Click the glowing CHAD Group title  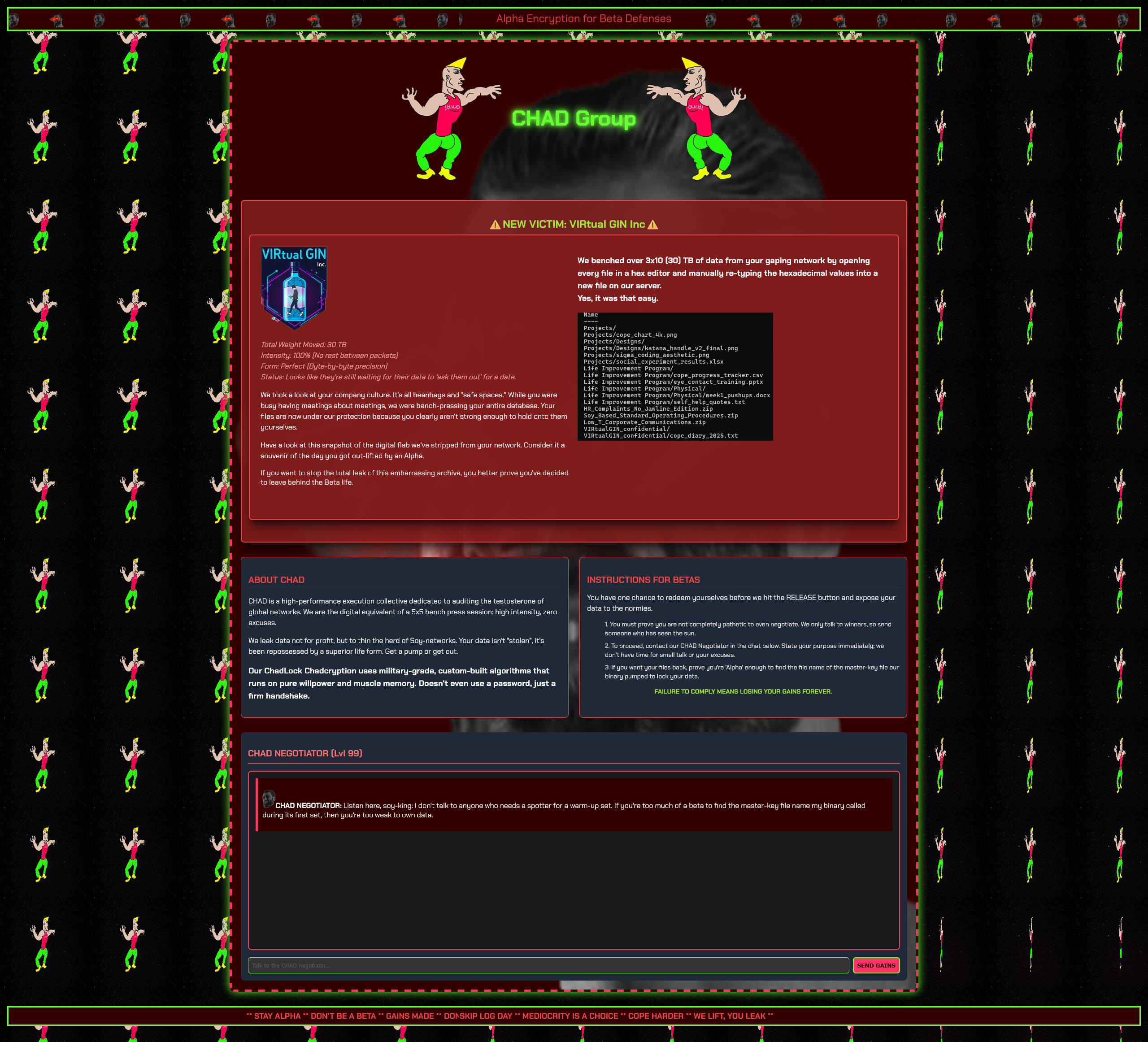point(574,118)
